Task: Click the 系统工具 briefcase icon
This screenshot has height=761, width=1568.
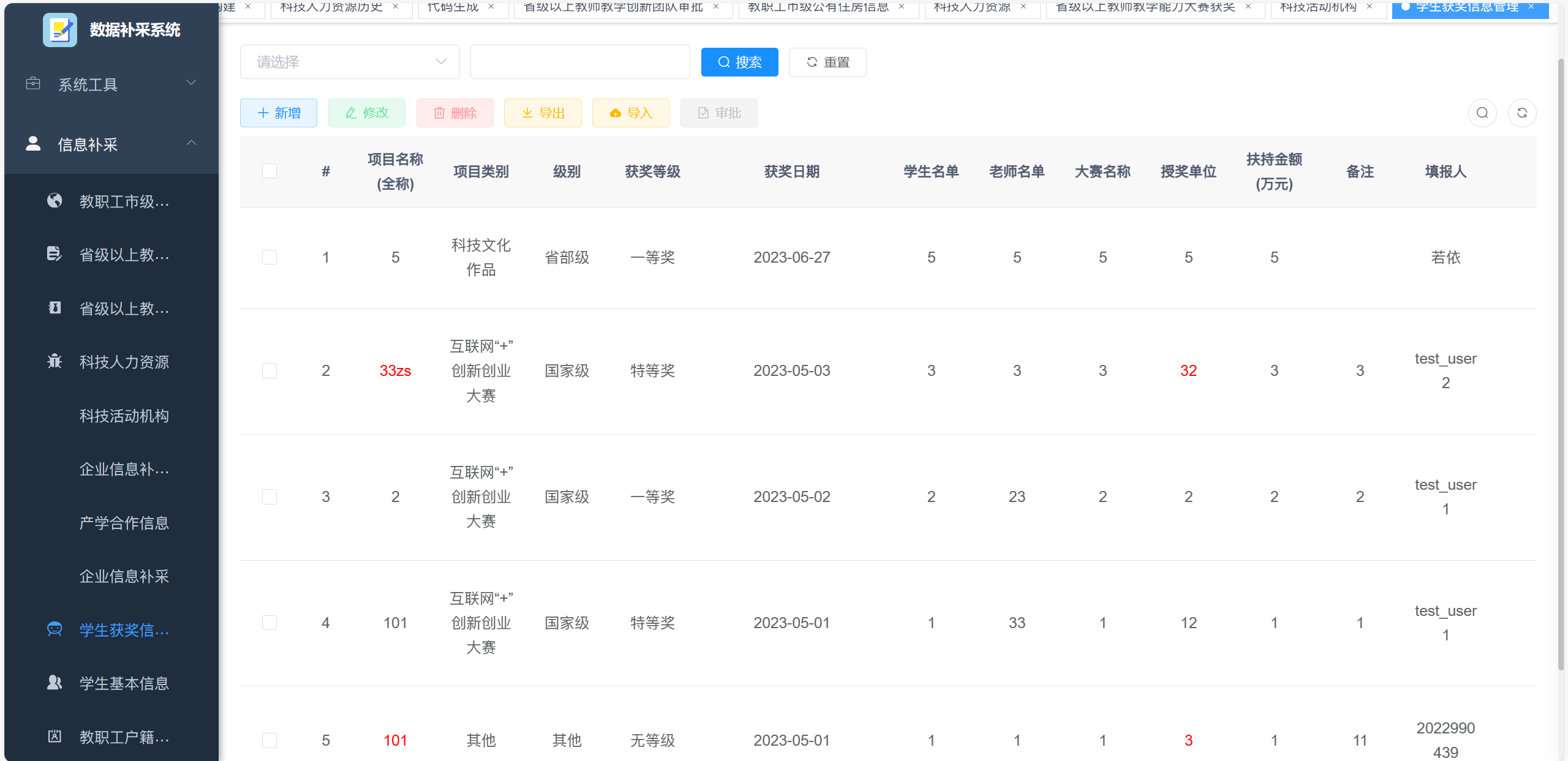Action: 33,83
